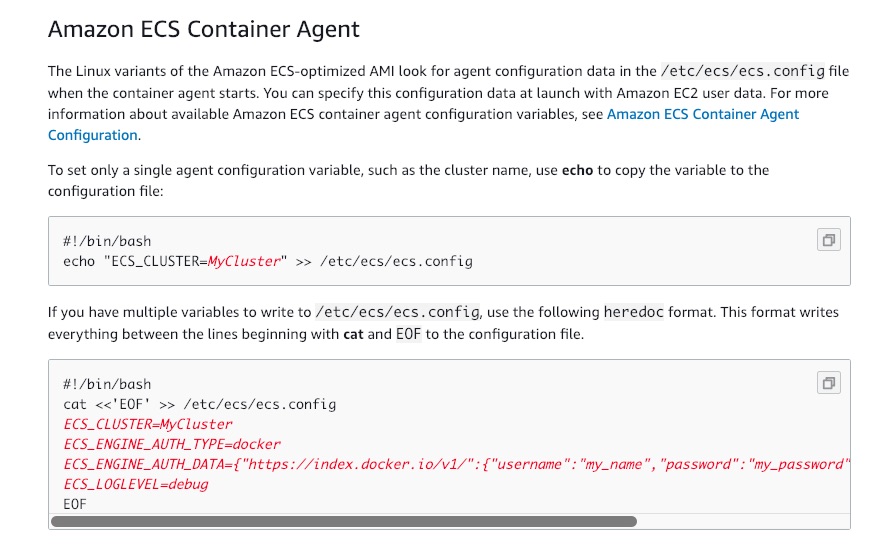
Task: Click the inline 'heredoc' code word
Action: (634, 312)
